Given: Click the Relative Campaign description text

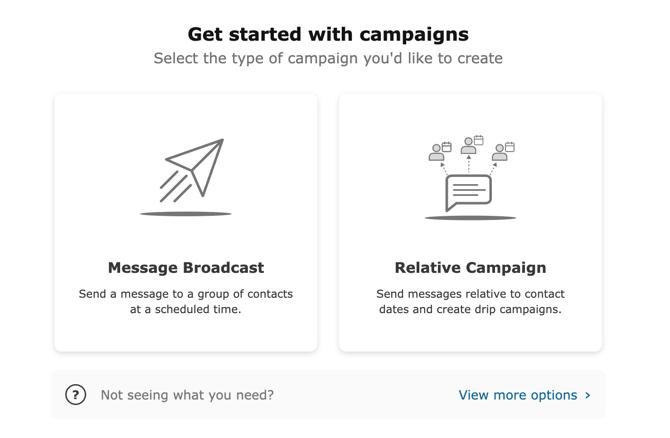Looking at the screenshot, I should coord(470,302).
